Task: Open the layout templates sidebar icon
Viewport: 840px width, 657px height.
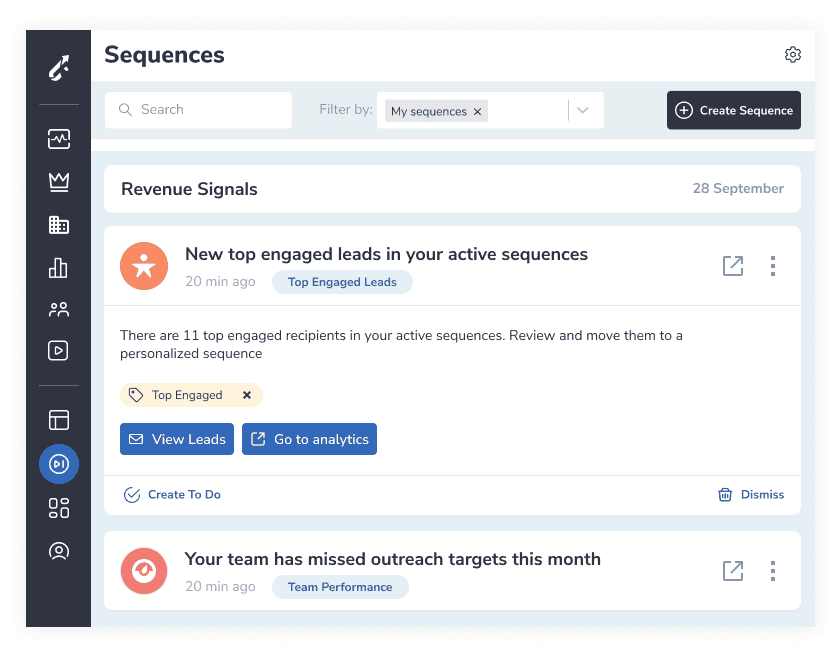Action: [x=59, y=420]
